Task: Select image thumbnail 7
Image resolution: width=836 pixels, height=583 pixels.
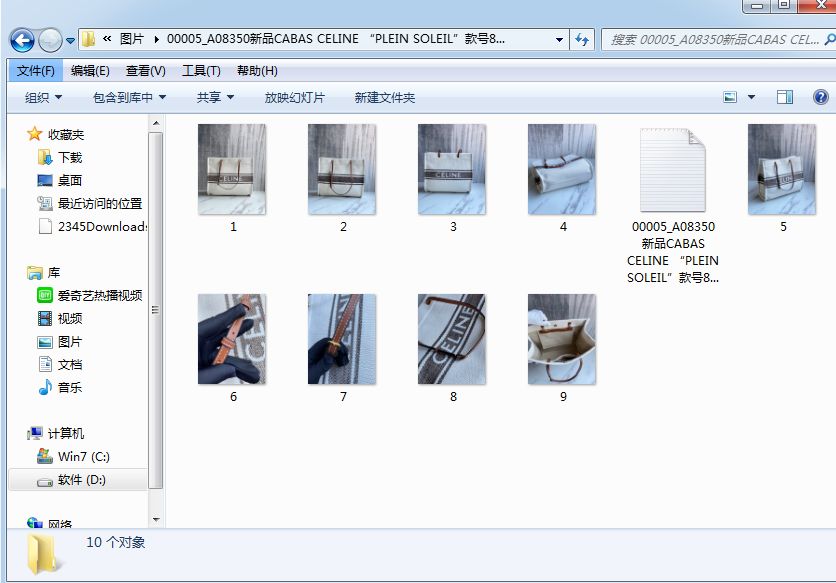Action: (x=342, y=339)
